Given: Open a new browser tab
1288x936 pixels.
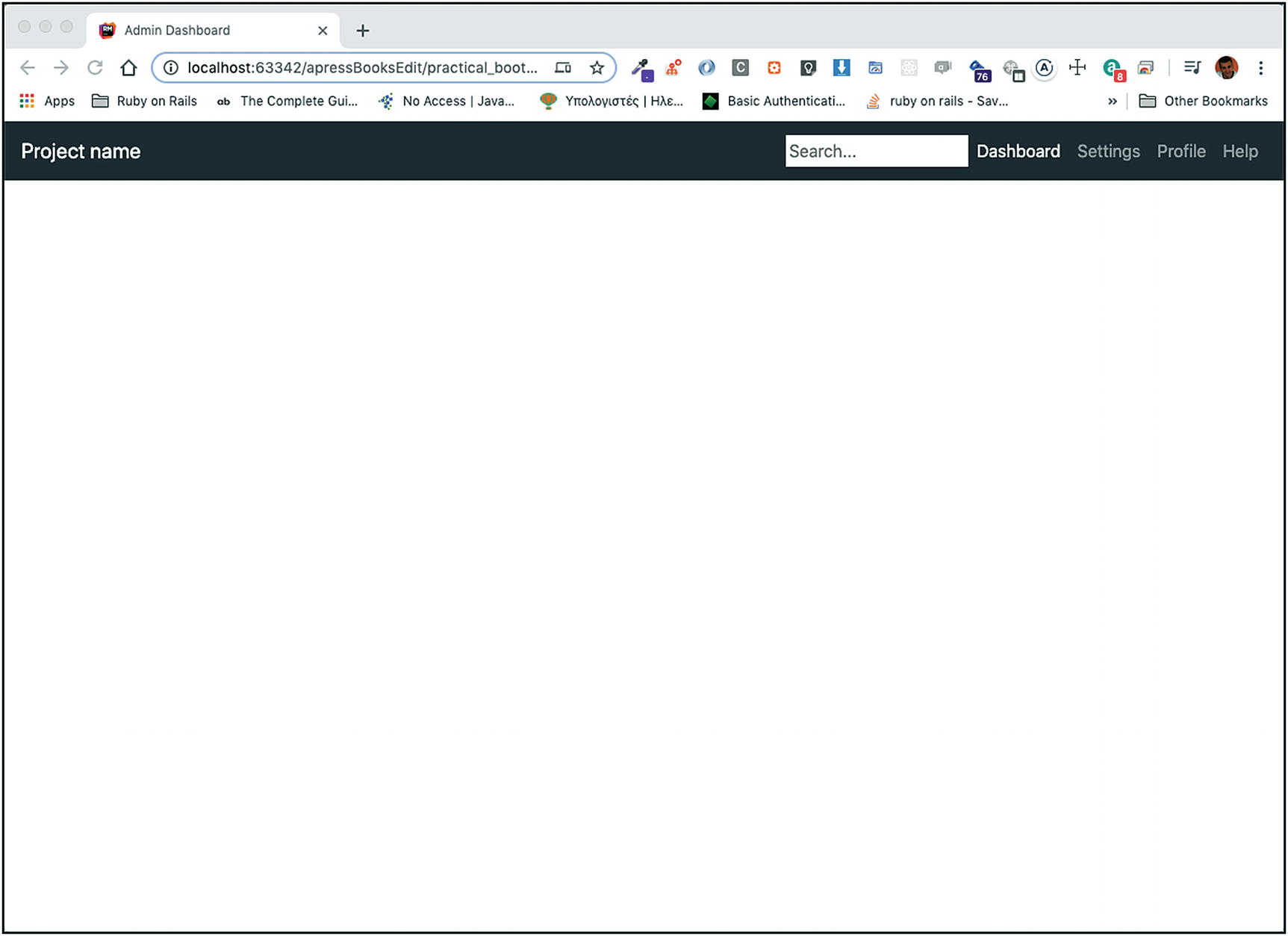Looking at the screenshot, I should 363,31.
